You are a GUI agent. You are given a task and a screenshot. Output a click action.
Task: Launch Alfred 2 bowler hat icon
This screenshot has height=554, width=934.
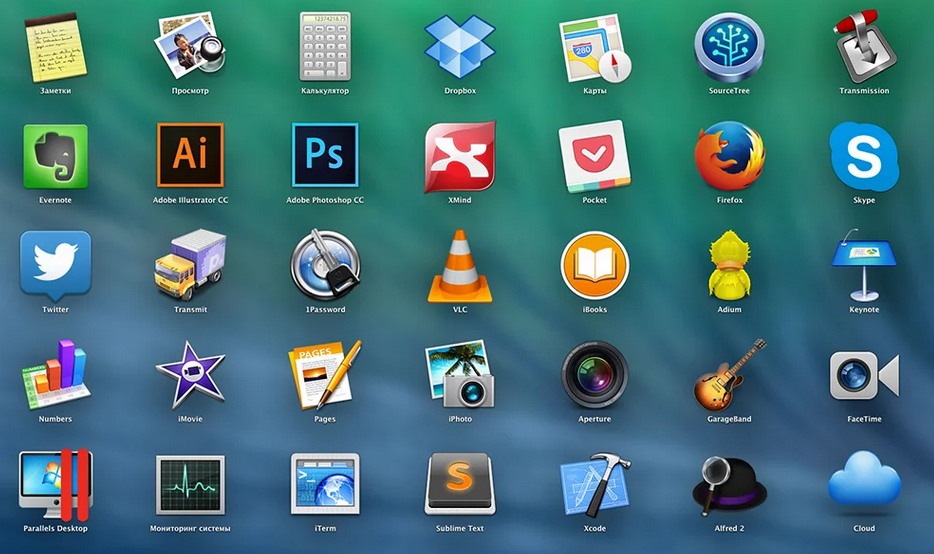pyautogui.click(x=729, y=485)
